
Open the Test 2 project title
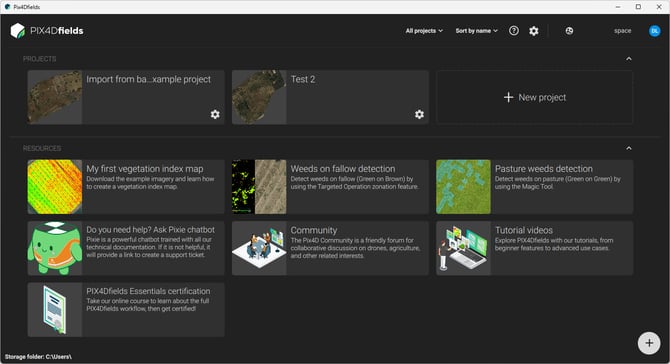[303, 79]
